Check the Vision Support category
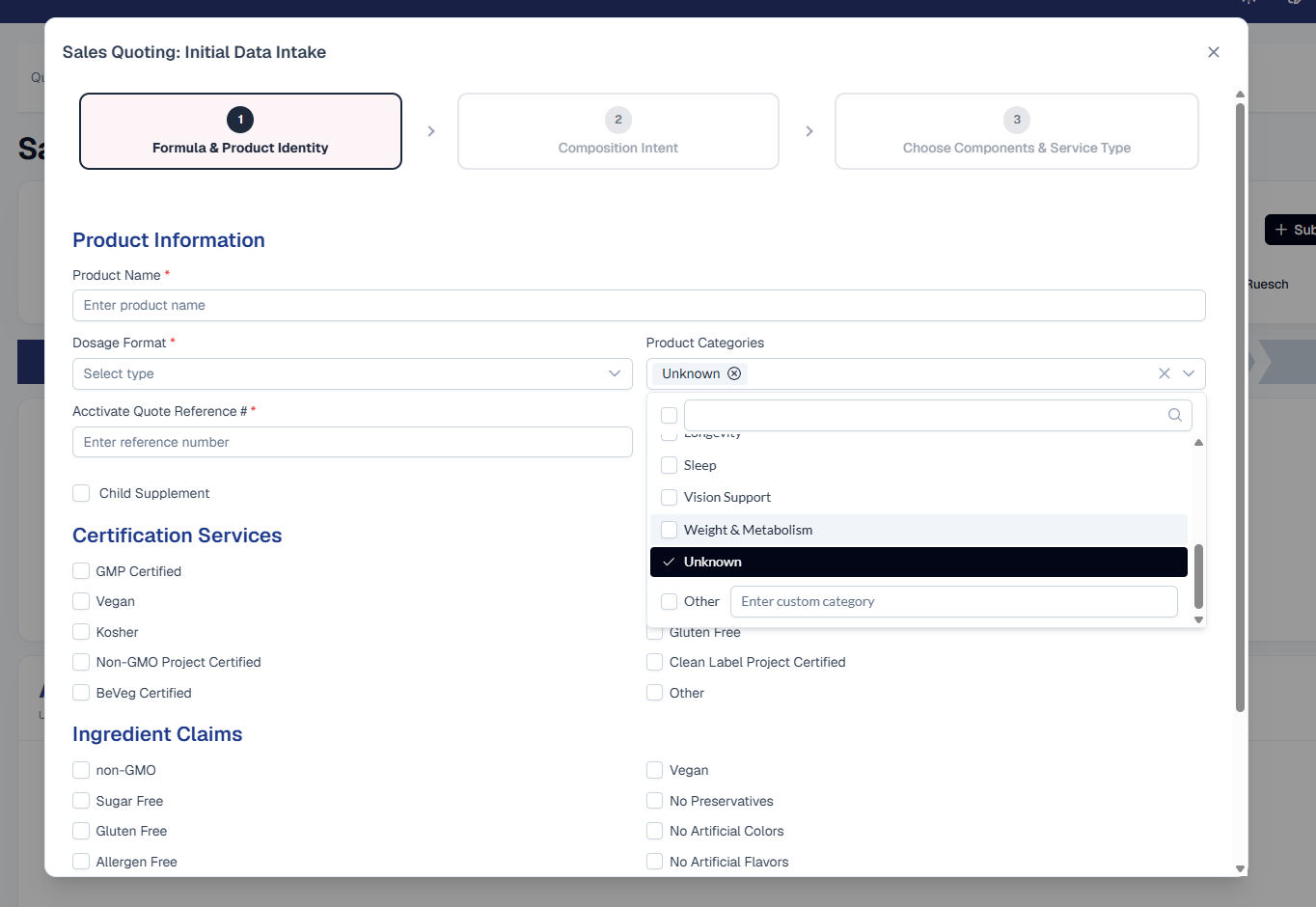The image size is (1316, 907). 669,497
